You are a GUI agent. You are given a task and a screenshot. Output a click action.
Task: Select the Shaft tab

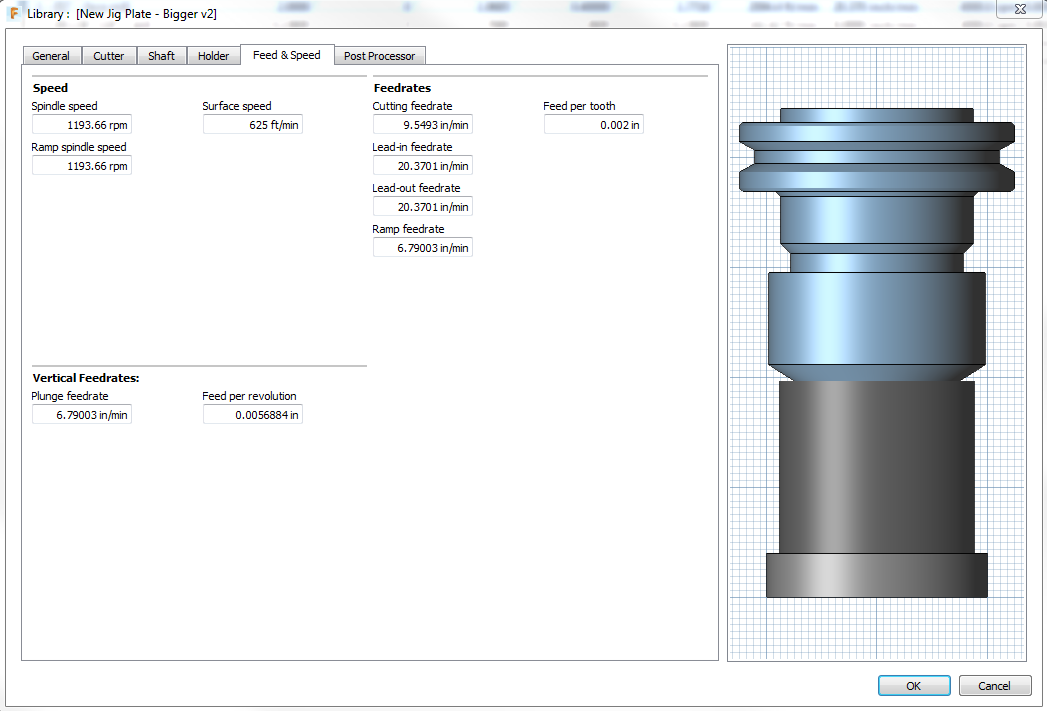click(x=161, y=56)
